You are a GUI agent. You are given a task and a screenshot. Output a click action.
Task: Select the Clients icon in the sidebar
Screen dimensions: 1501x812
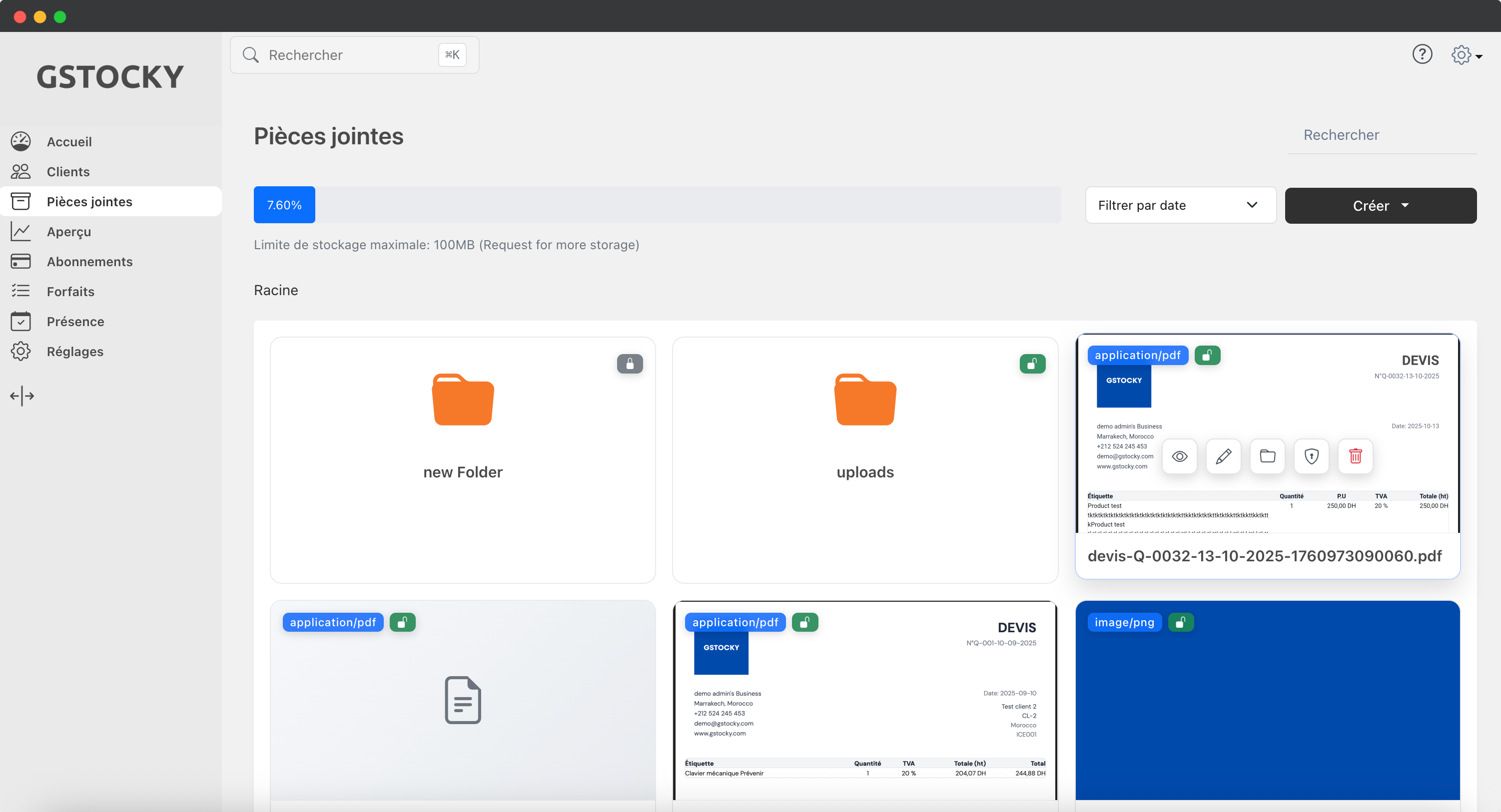tap(21, 171)
